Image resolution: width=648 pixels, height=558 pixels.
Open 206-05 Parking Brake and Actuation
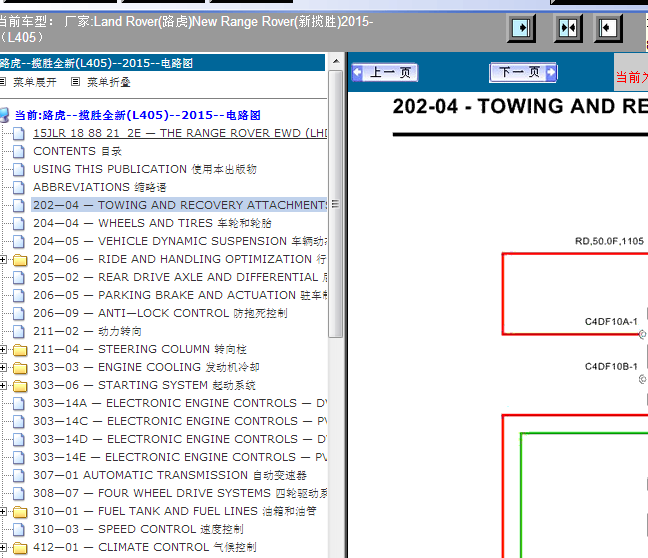click(x=180, y=295)
